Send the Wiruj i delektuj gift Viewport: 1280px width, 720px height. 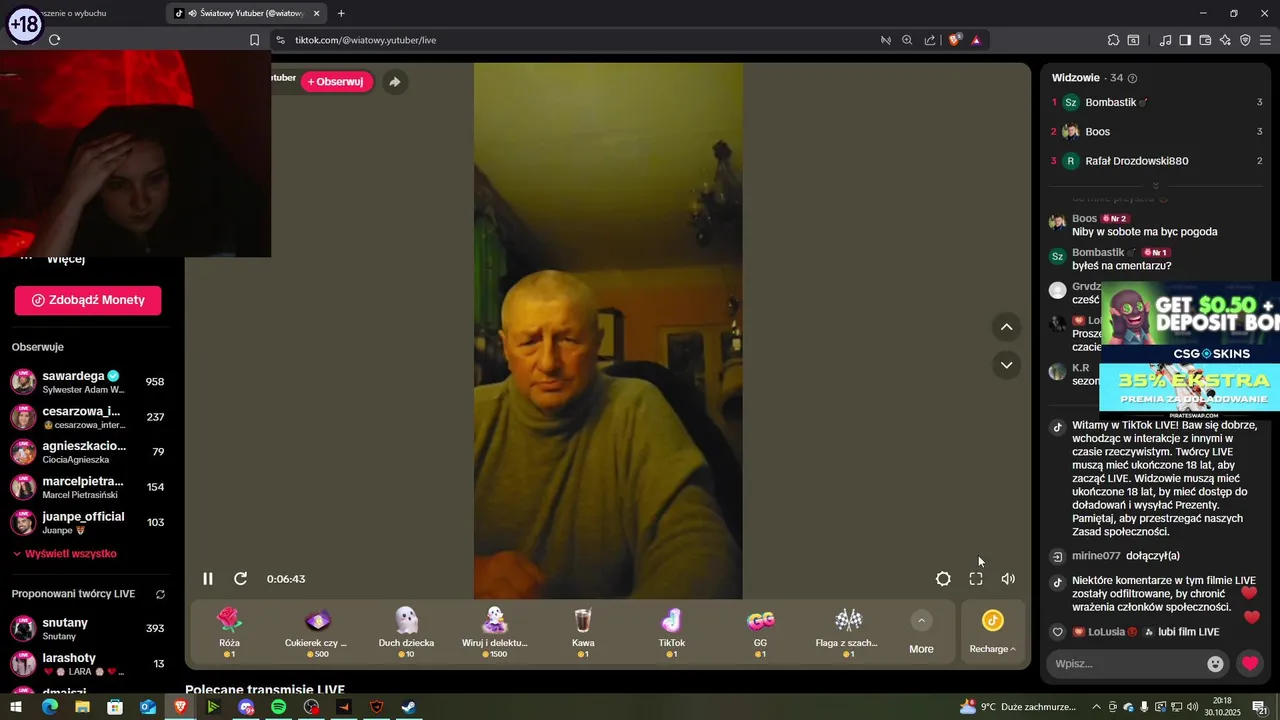click(x=495, y=632)
